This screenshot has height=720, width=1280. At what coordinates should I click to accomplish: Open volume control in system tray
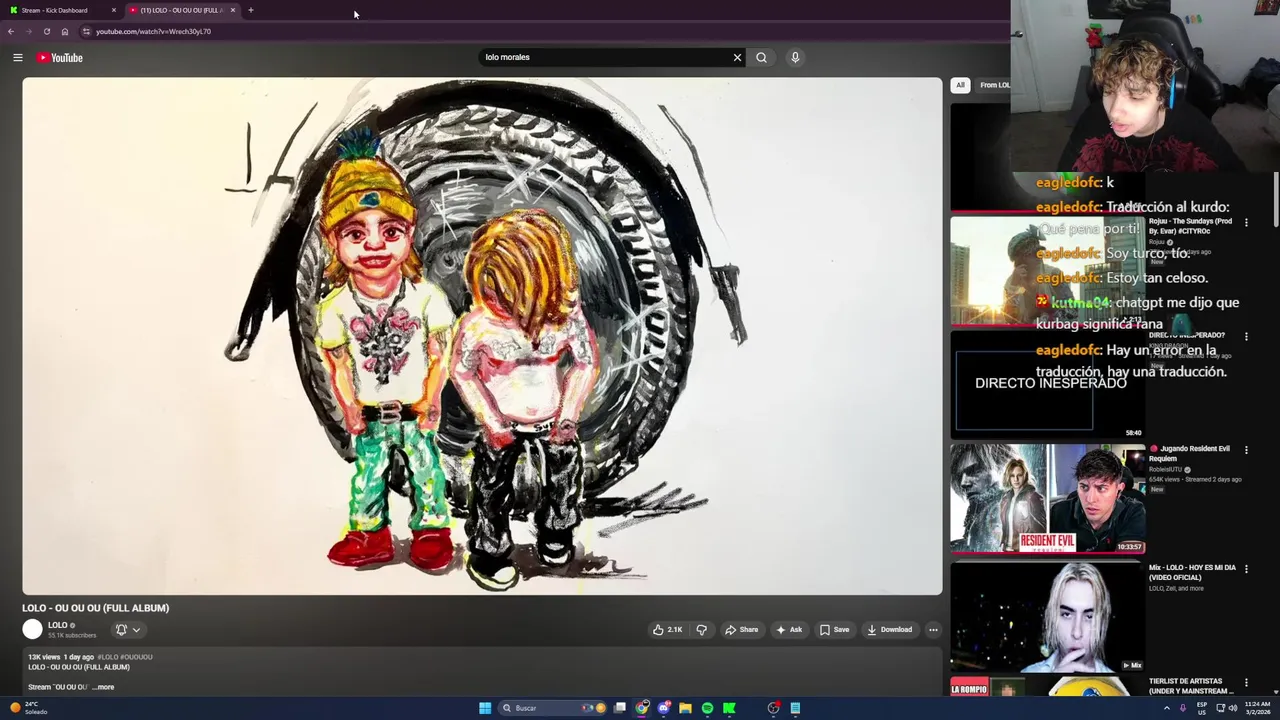[1232, 708]
